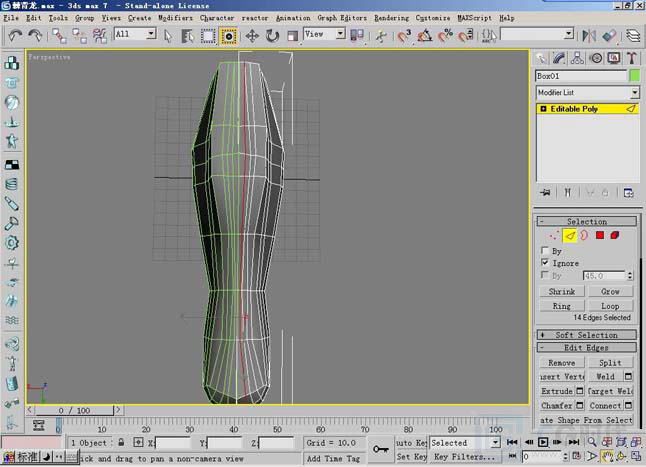Viewport: 646px width, 467px height.
Task: Open Select by Name tool
Action: point(187,36)
